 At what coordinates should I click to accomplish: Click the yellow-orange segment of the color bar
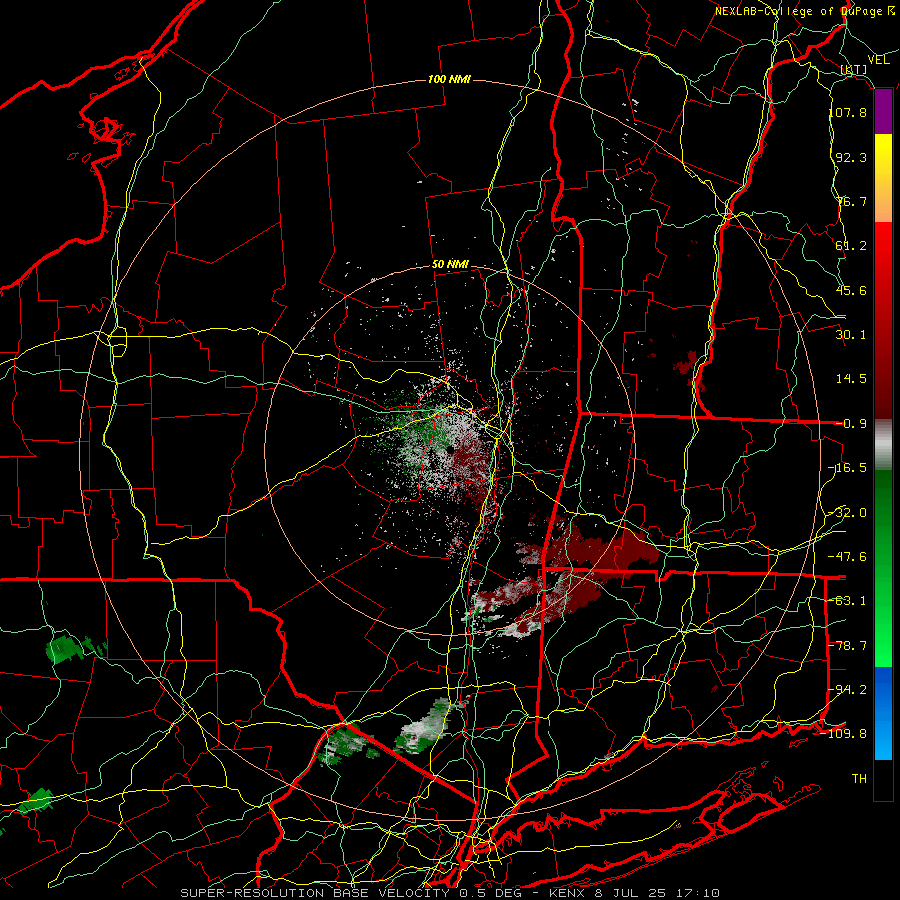[883, 178]
